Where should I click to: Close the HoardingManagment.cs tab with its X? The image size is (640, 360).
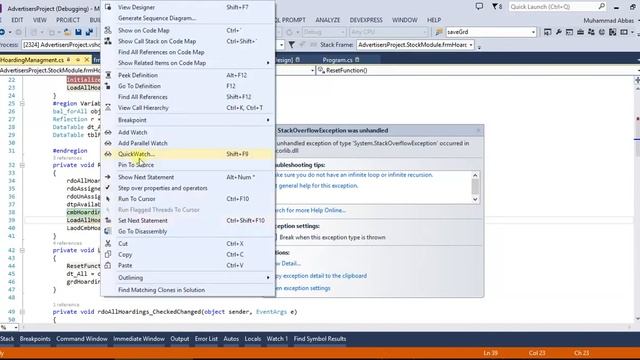coord(87,60)
